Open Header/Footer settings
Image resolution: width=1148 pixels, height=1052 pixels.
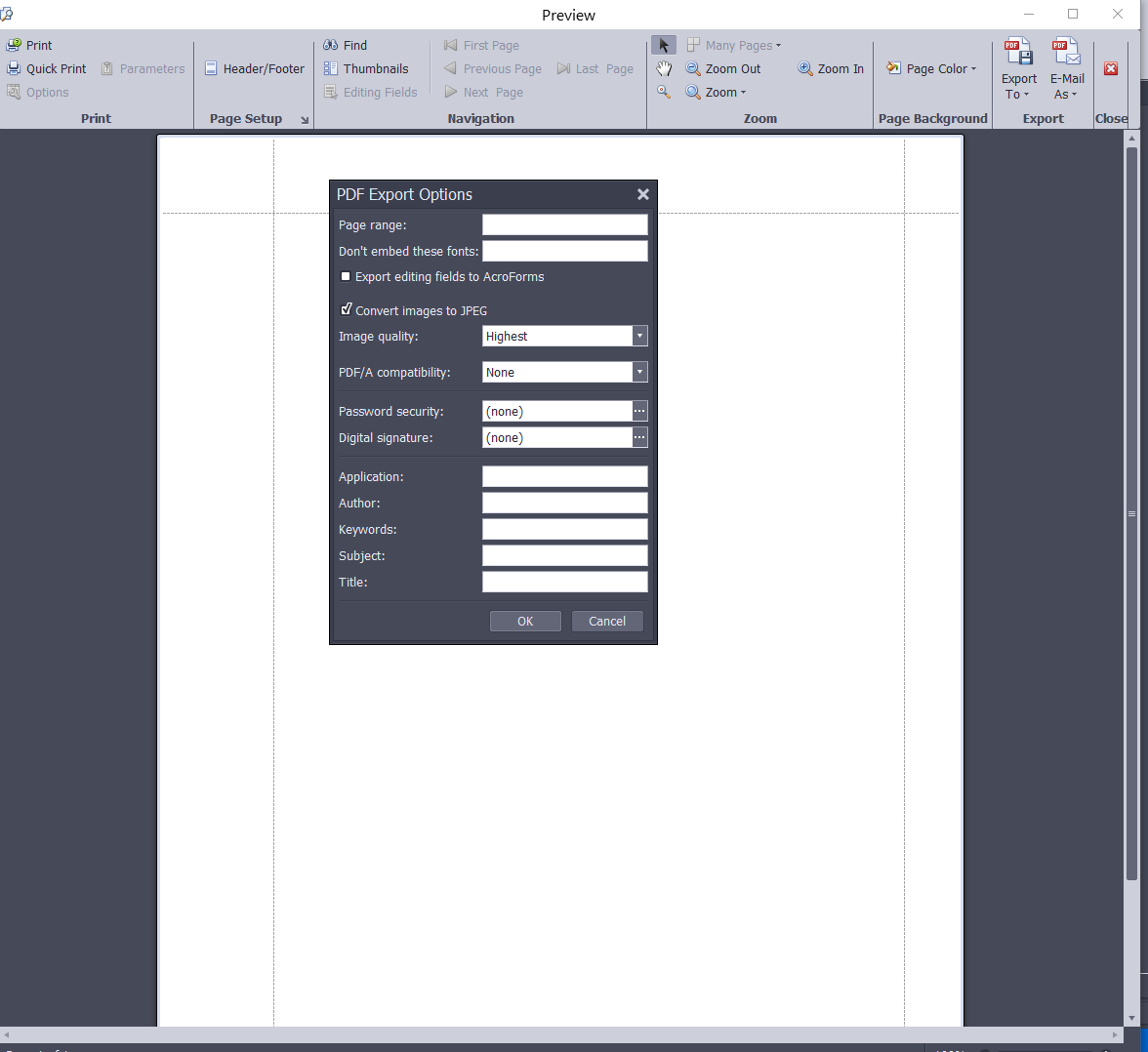click(x=254, y=68)
